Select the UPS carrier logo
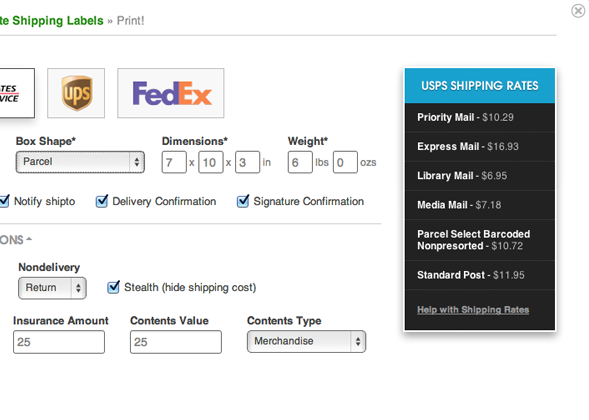The height and width of the screenshot is (420, 589). 76,93
